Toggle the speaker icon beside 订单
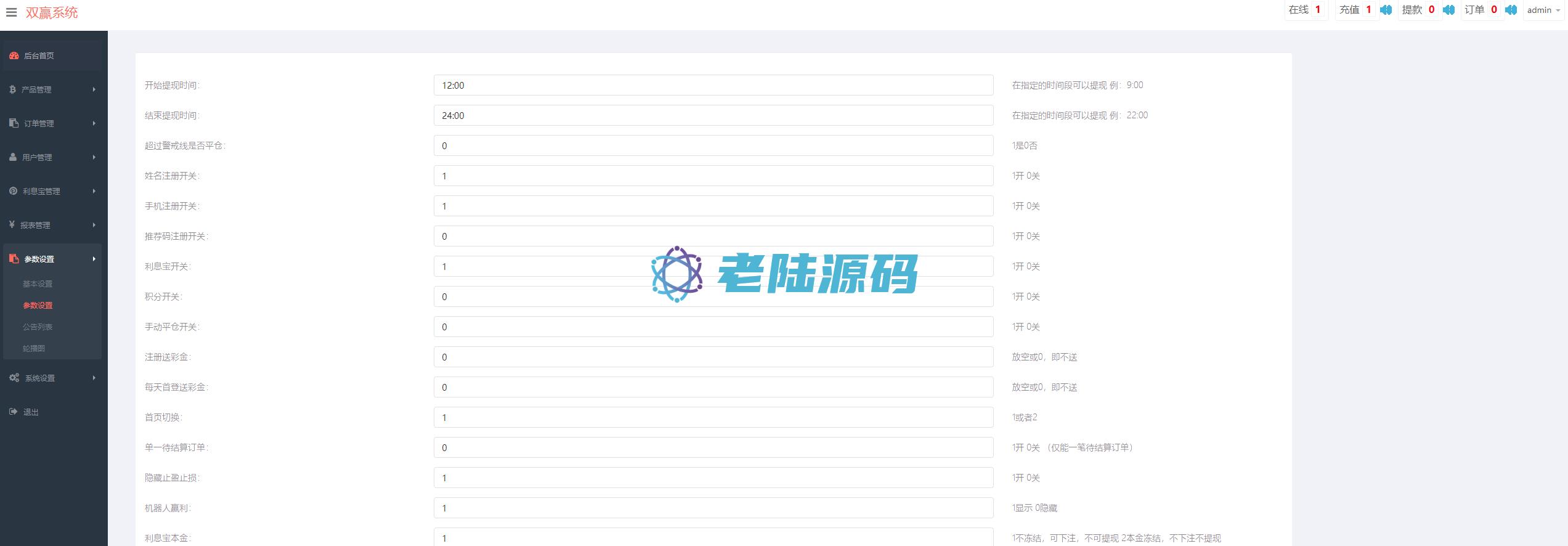This screenshot has width=1568, height=546. tap(1511, 10)
